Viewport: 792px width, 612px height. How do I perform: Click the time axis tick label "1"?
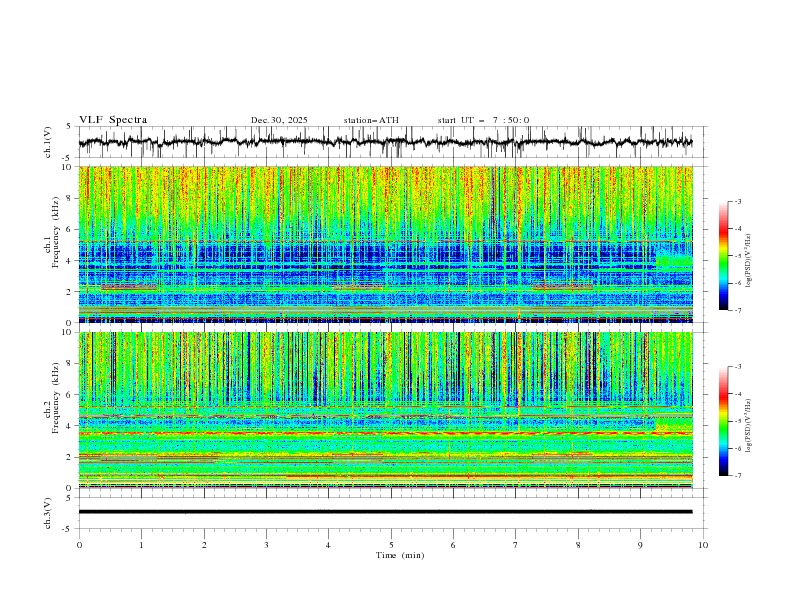141,545
